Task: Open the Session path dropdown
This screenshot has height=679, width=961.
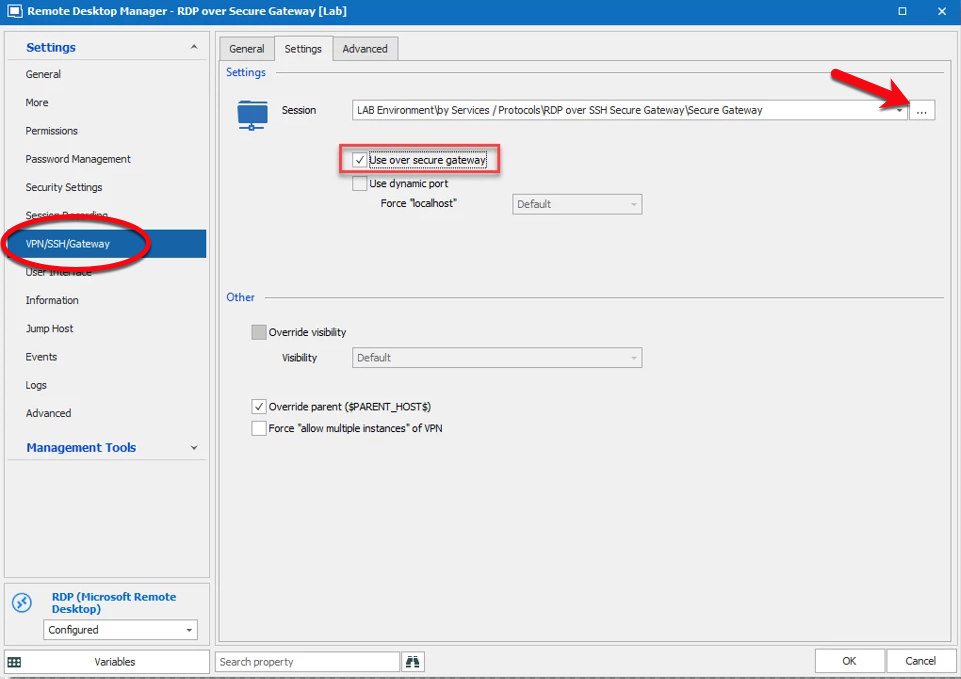Action: click(899, 111)
